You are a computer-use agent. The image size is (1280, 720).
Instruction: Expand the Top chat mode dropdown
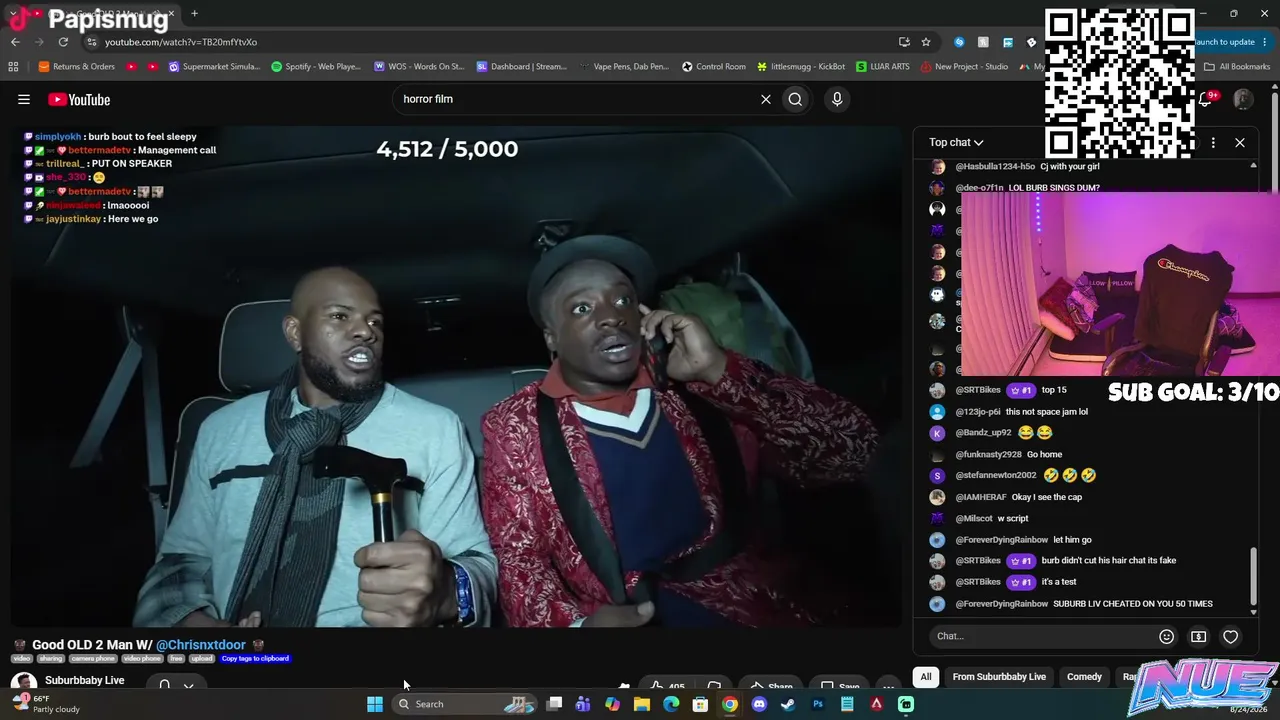point(956,142)
